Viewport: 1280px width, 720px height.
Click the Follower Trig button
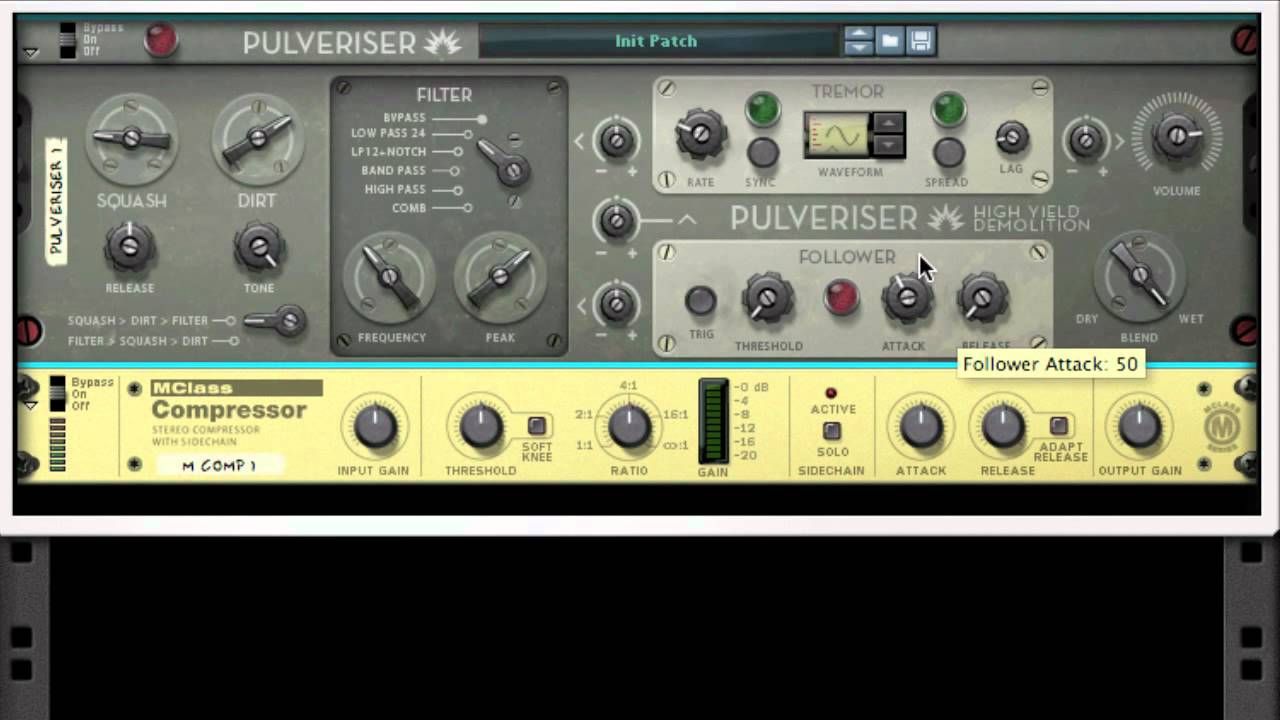point(700,300)
